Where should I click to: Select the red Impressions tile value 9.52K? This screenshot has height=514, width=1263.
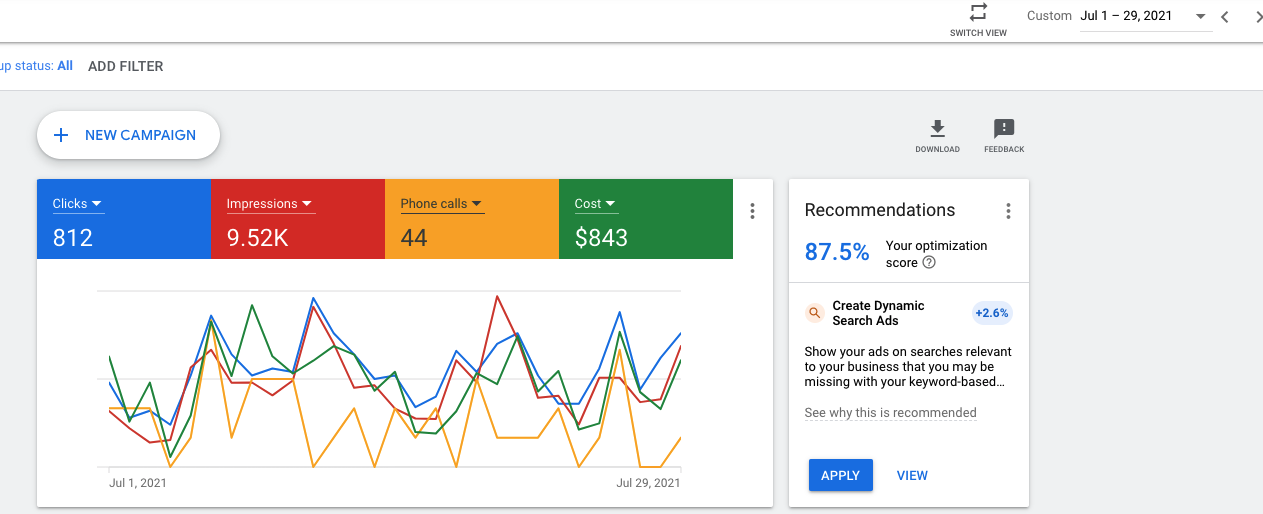pyautogui.click(x=260, y=237)
